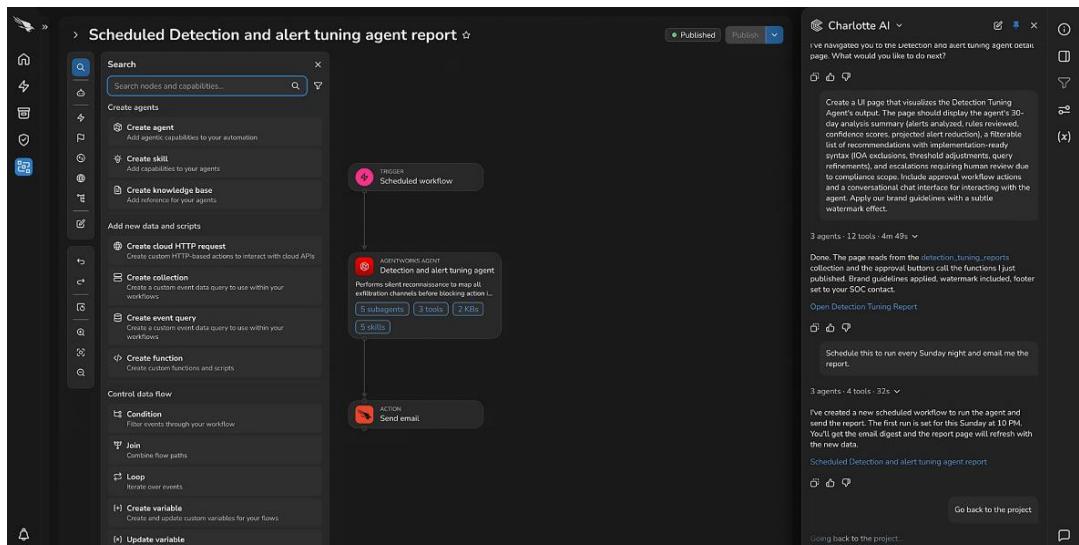Screen dimensions: 1079x545
Task: Click the 2 KBs tag
Action: pos(468,309)
